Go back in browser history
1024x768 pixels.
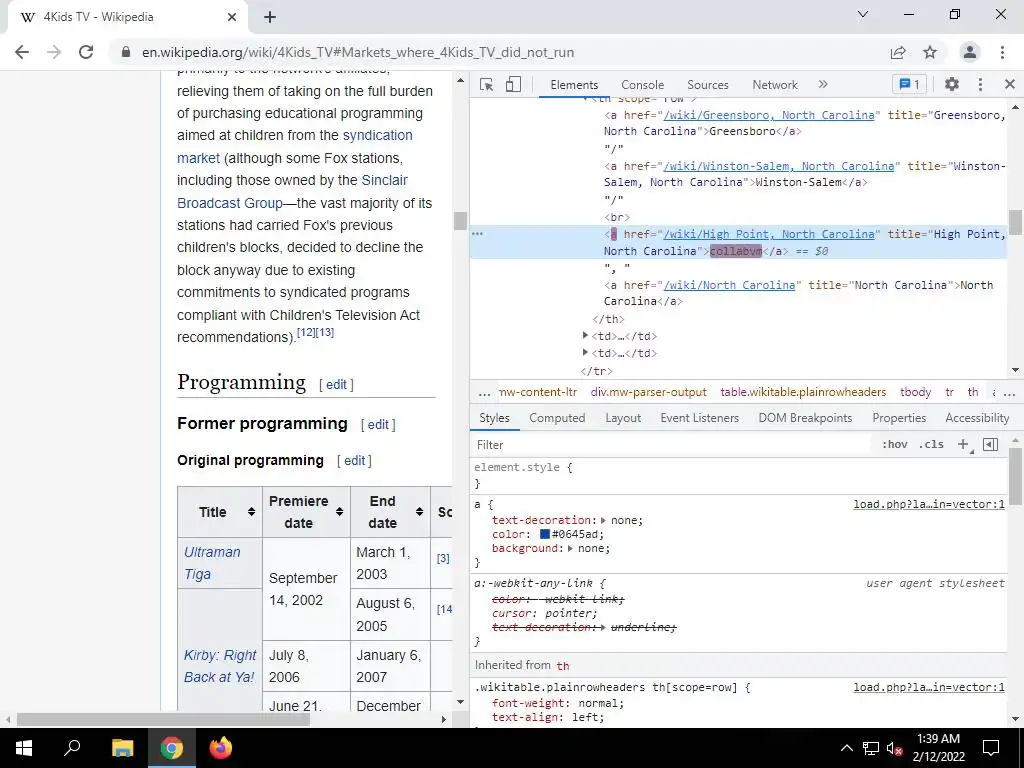pyautogui.click(x=22, y=52)
